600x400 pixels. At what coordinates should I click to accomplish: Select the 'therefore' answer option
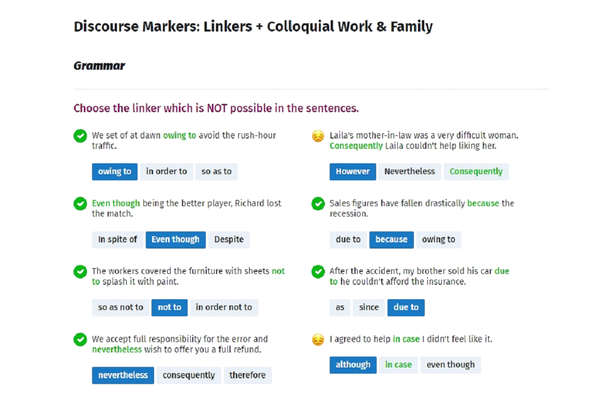coord(247,375)
